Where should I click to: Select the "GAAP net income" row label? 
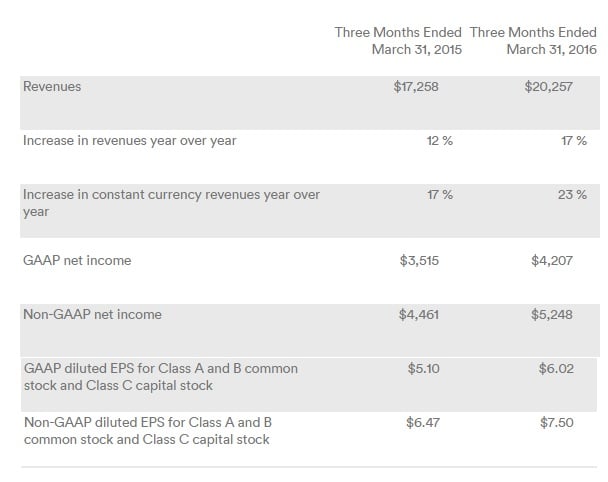click(x=77, y=261)
